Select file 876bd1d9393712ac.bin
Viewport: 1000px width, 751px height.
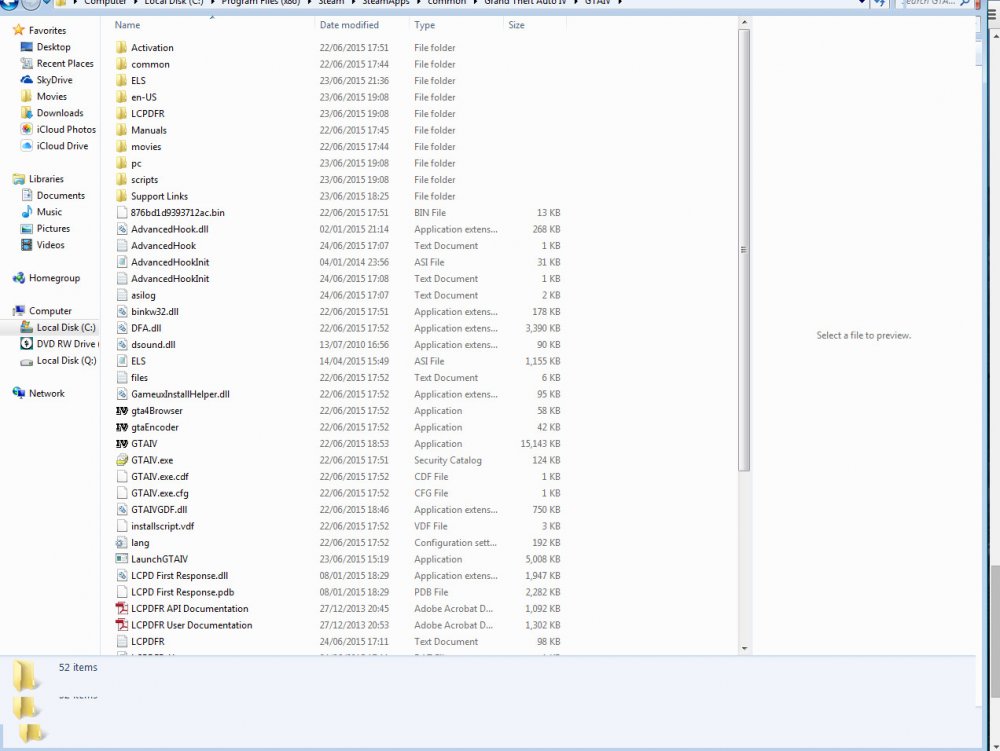(177, 212)
